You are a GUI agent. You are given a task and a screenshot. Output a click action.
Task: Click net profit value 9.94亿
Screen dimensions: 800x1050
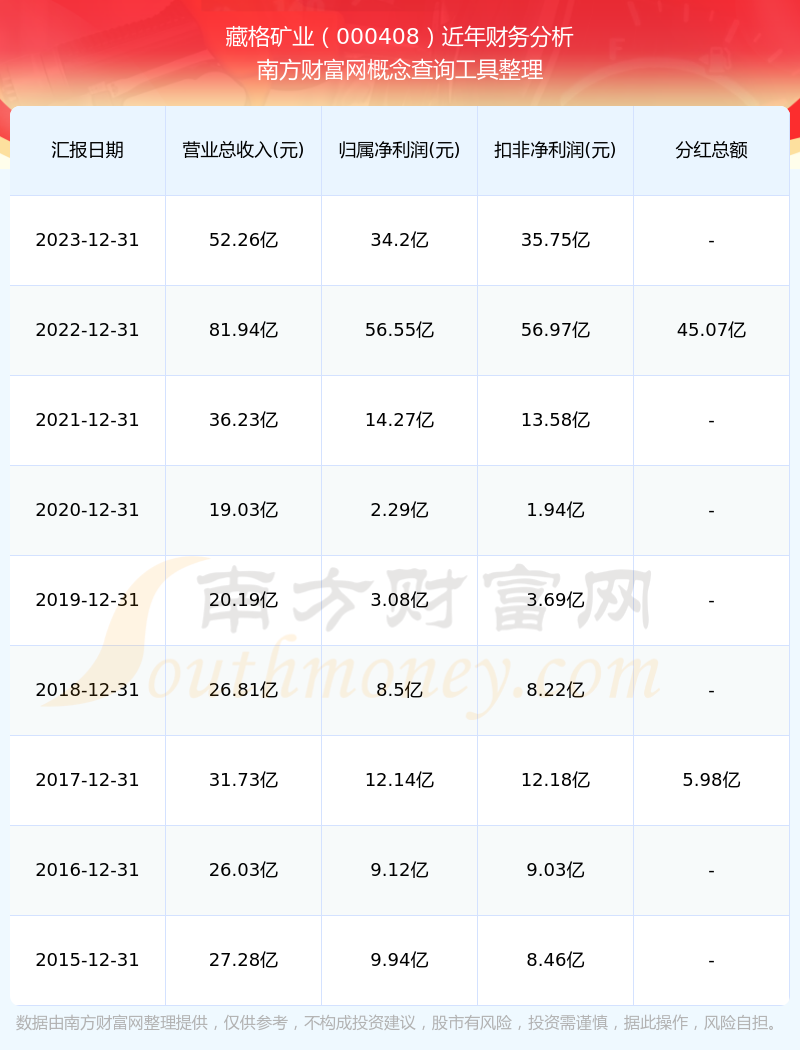coord(400,960)
